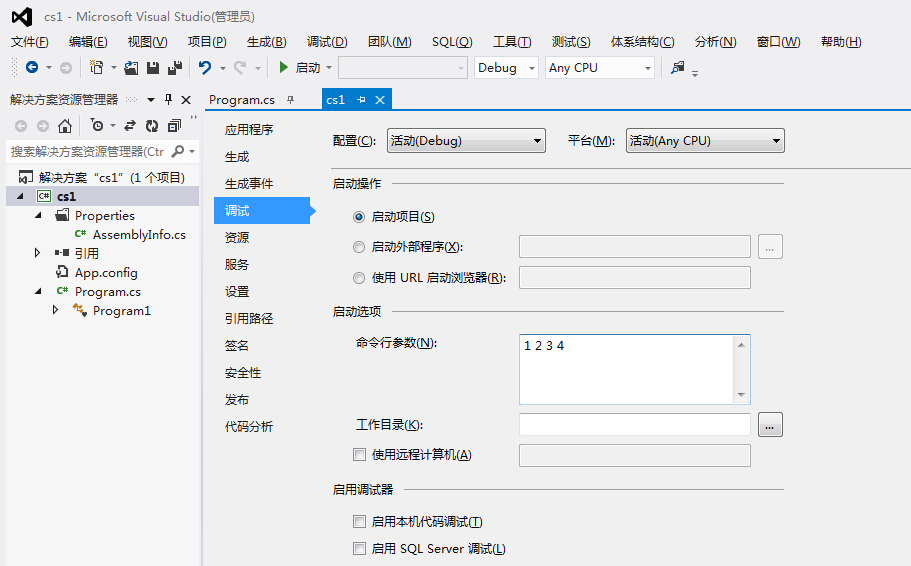Image resolution: width=911 pixels, height=566 pixels.
Task: Click the green Start play icon
Action: (284, 67)
